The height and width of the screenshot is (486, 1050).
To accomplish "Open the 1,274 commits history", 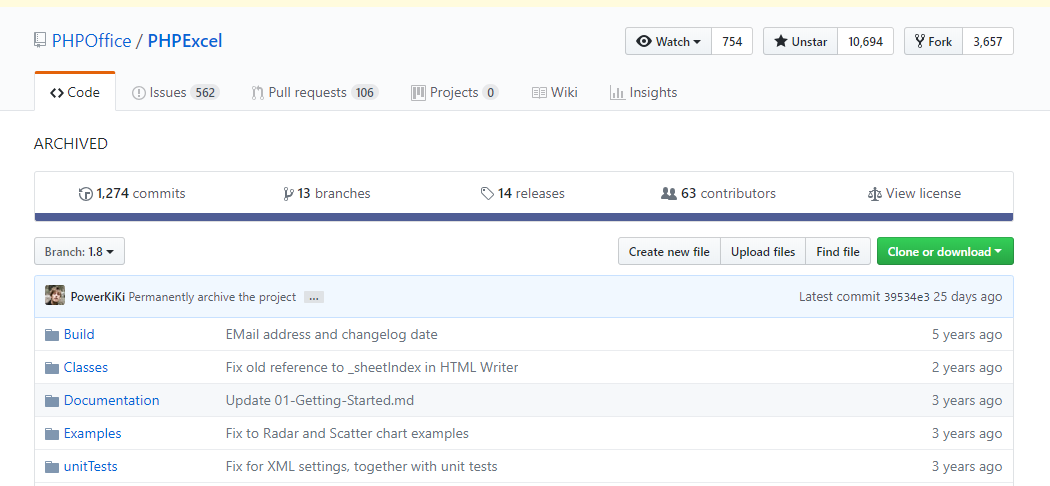I will 132,193.
